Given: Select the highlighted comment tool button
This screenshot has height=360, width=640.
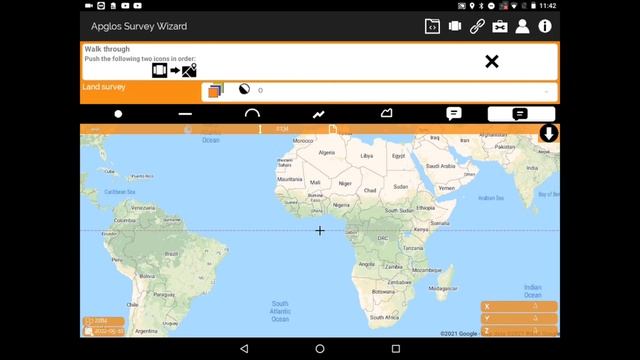Looking at the screenshot, I should tap(521, 114).
